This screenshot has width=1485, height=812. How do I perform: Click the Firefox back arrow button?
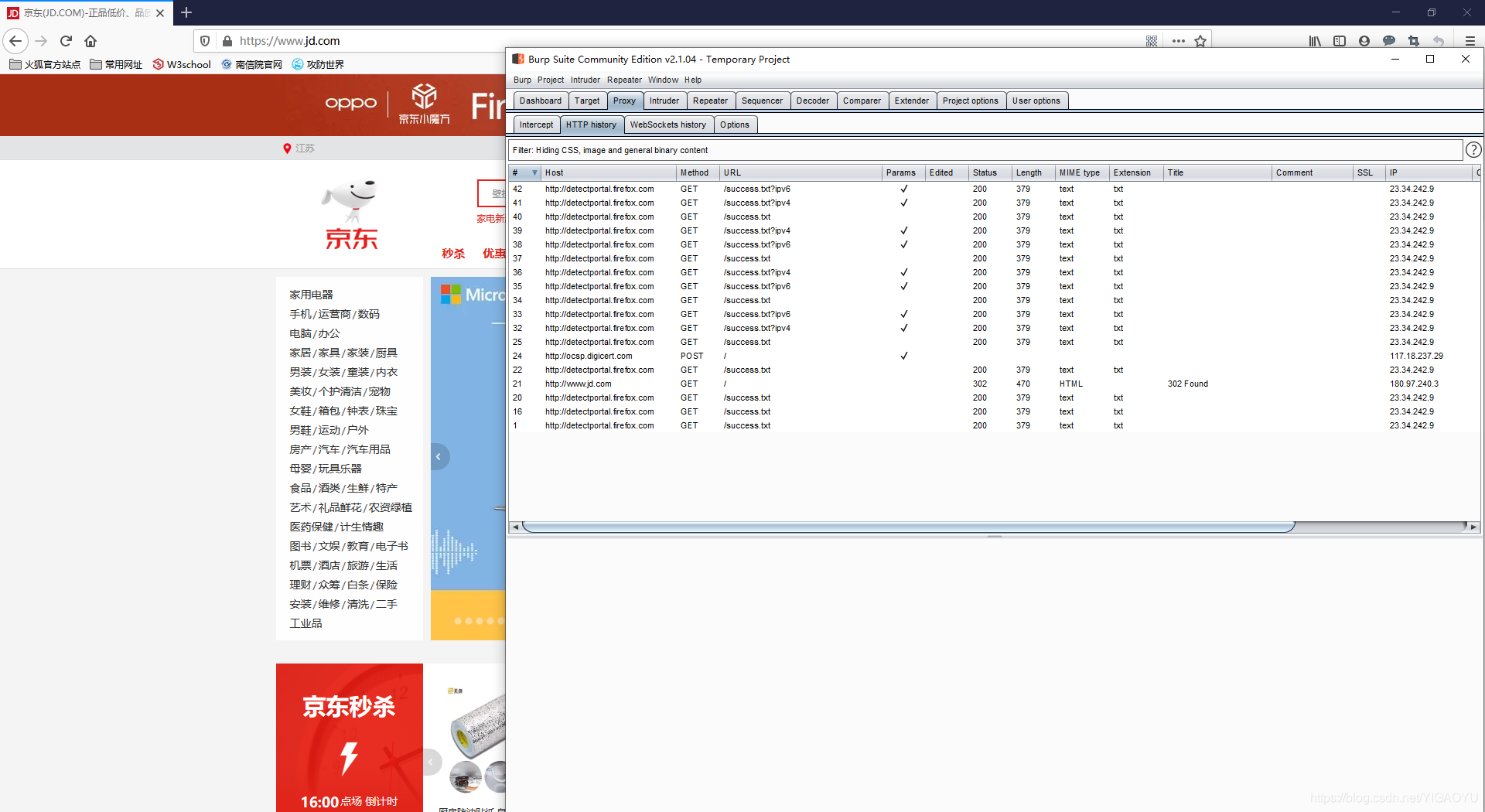(x=15, y=41)
